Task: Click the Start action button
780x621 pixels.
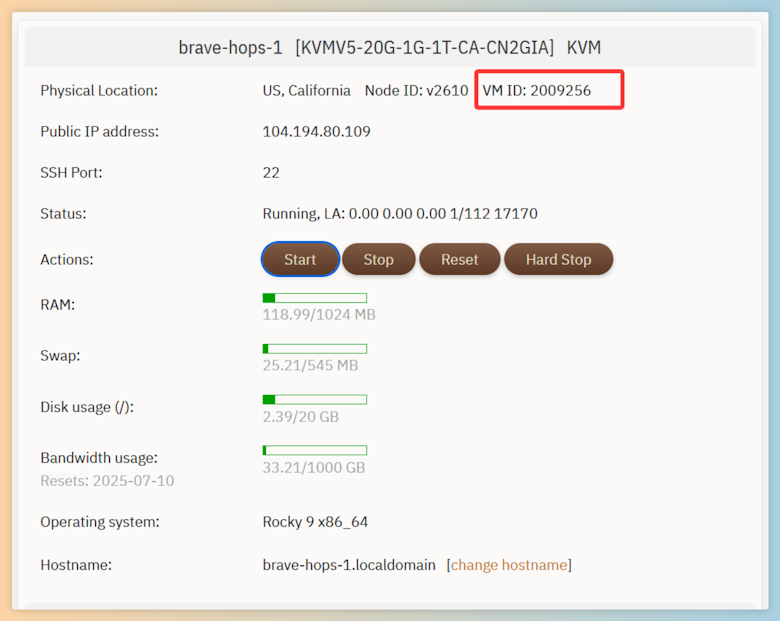Action: pyautogui.click(x=300, y=259)
